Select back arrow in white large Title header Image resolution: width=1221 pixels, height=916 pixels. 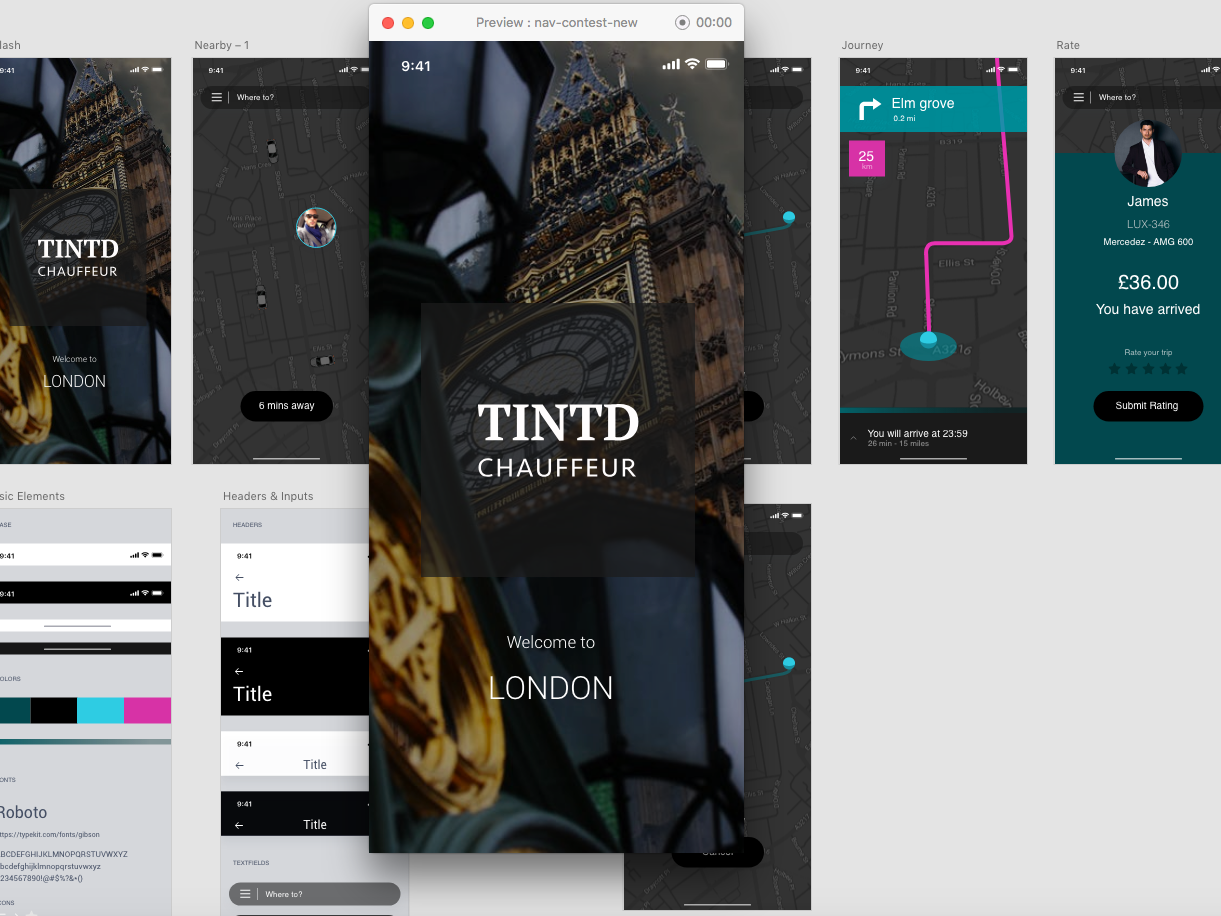(239, 577)
